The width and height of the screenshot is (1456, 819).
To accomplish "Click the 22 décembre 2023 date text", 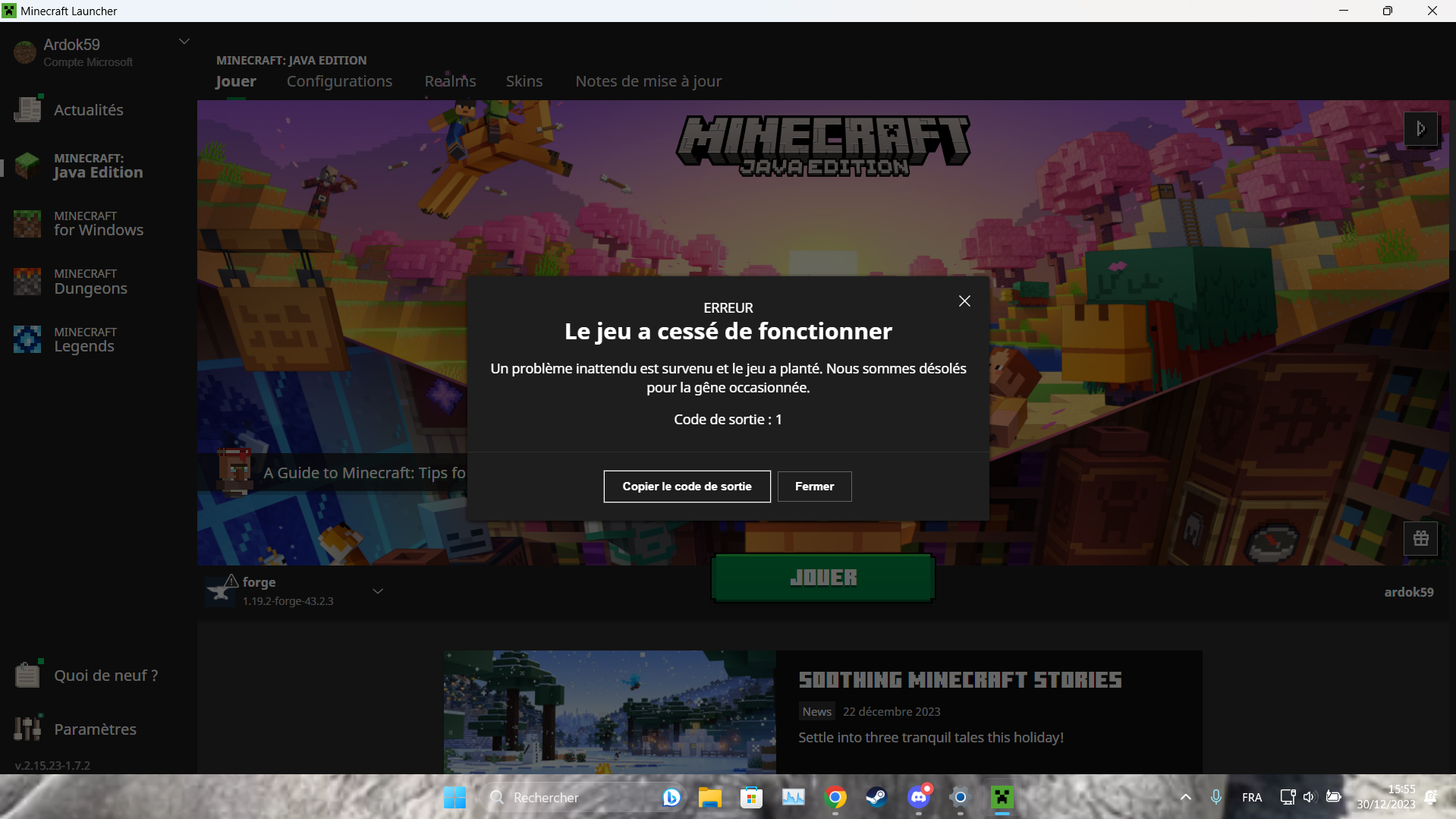I will click(x=892, y=711).
